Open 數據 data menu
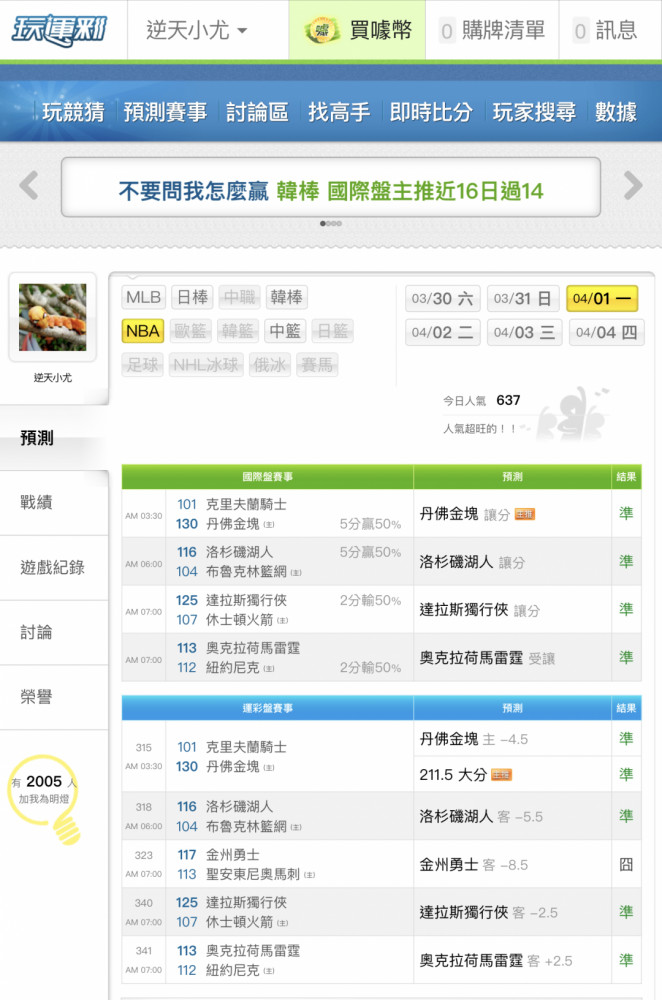This screenshot has height=1000, width=662. [x=615, y=112]
